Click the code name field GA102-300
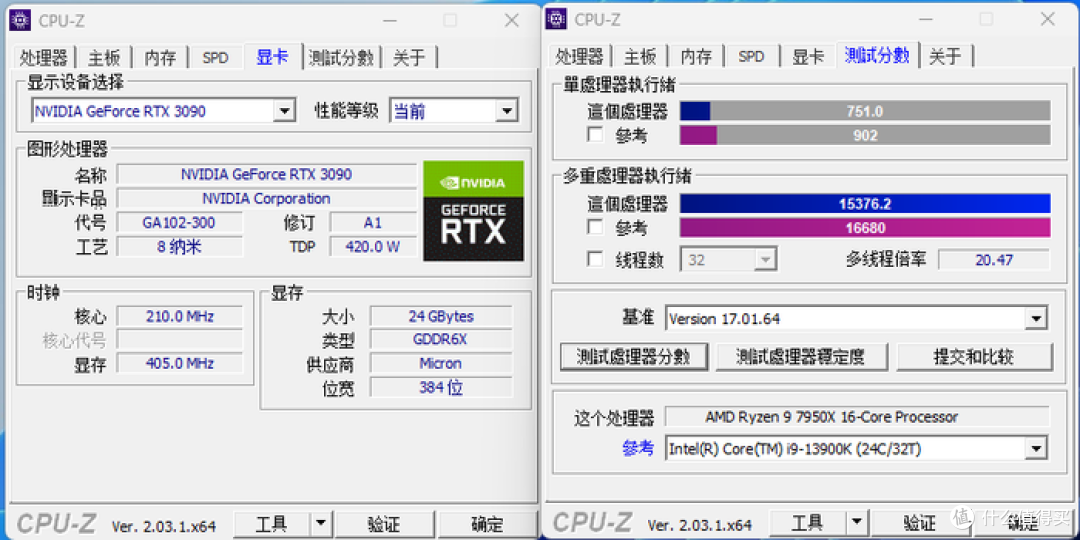This screenshot has height=540, width=1080. pyautogui.click(x=179, y=222)
